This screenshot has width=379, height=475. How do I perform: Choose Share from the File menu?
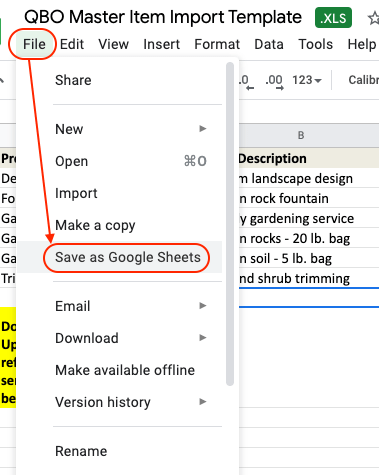tap(119, 80)
